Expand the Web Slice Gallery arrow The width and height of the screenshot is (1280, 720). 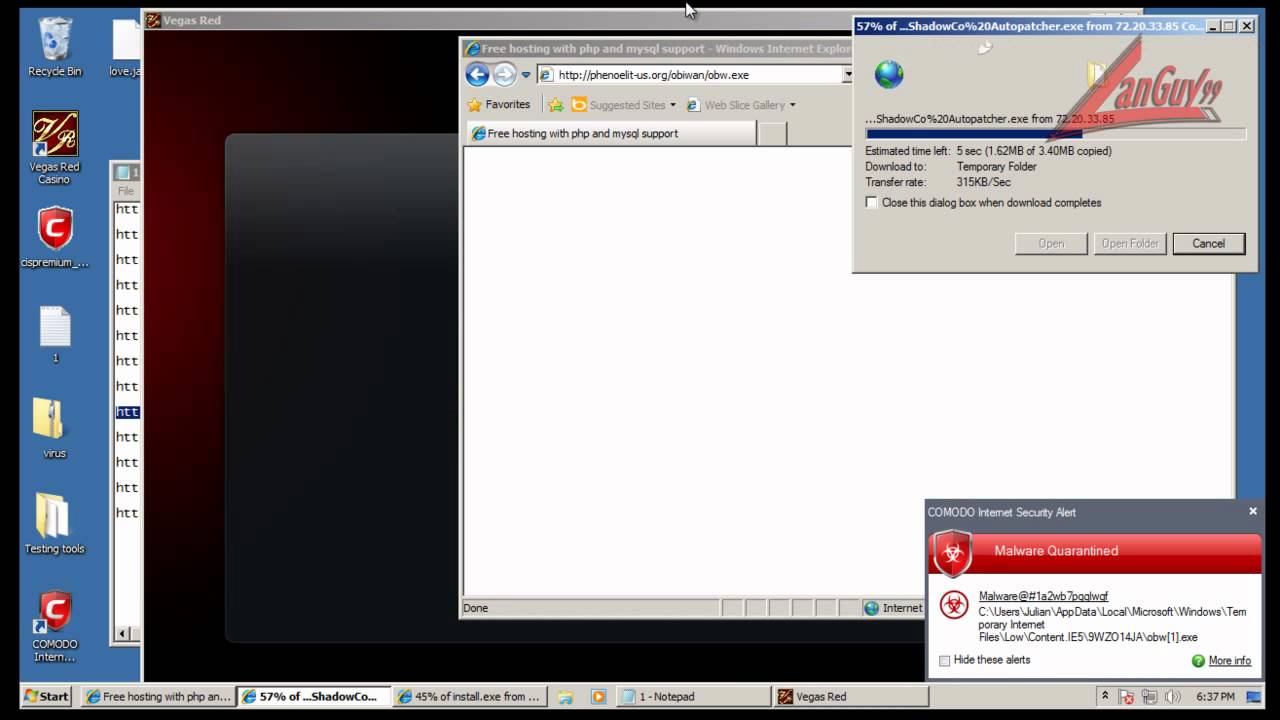click(x=793, y=105)
